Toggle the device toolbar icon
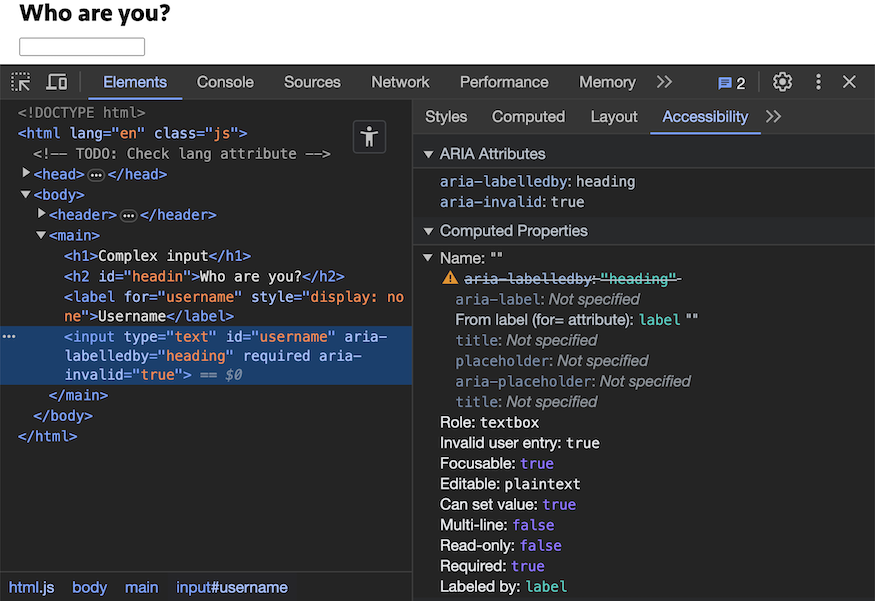The width and height of the screenshot is (875, 601). click(x=57, y=82)
